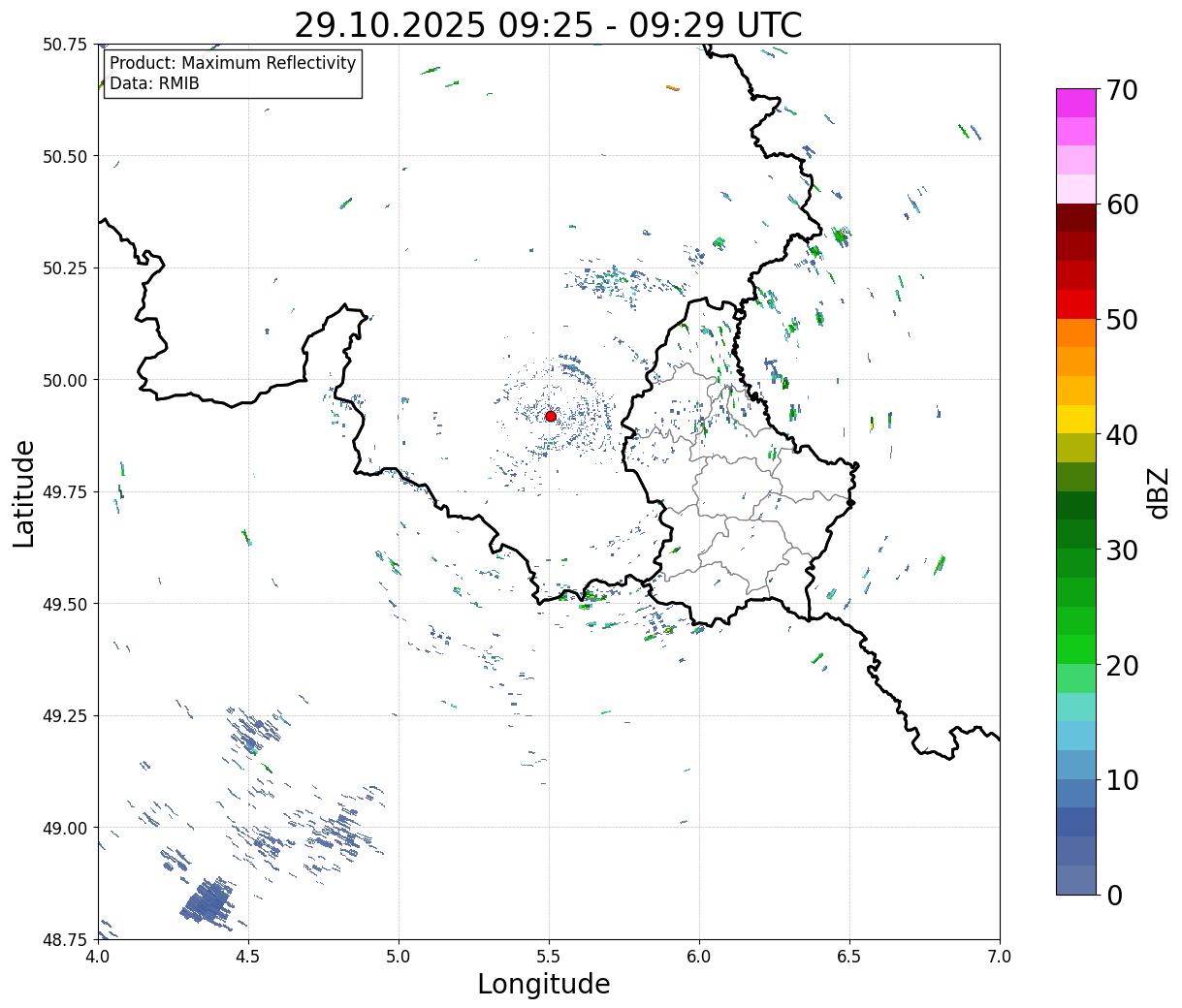
Task: Click the latitude tick label 50.75
Action: 65,45
